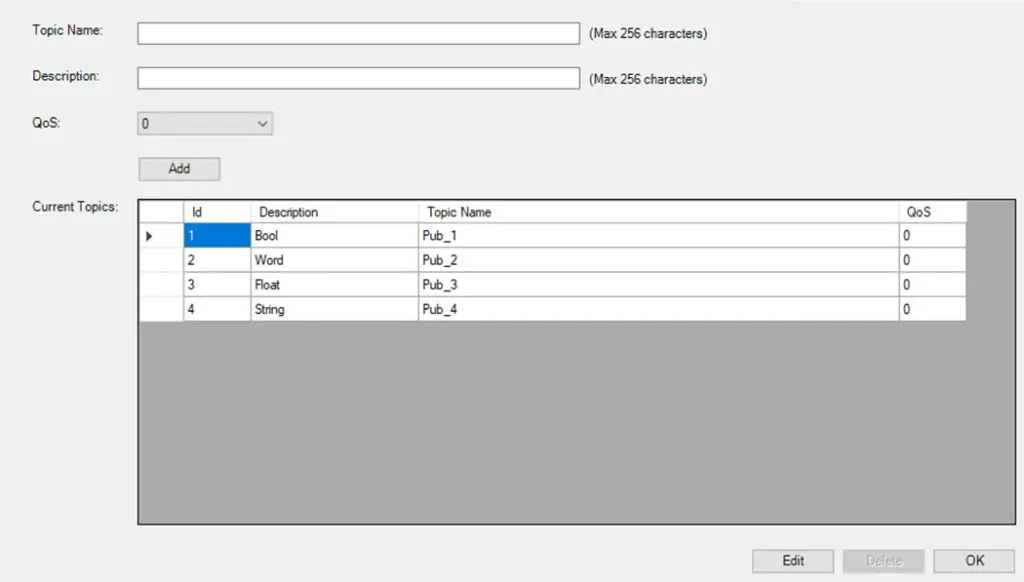
Task: Select the Pub_2 topic name cell
Action: tap(658, 260)
